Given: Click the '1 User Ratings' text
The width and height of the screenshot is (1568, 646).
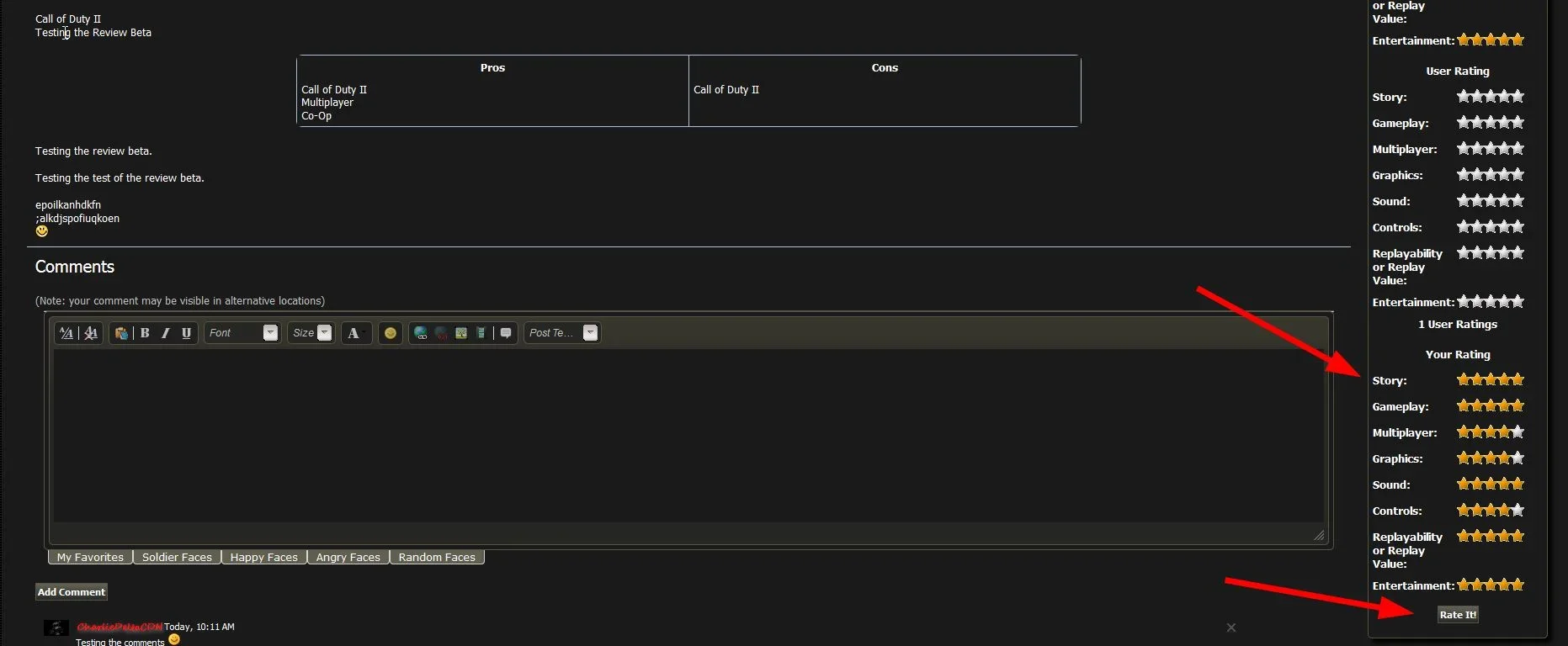Looking at the screenshot, I should pyautogui.click(x=1458, y=325).
